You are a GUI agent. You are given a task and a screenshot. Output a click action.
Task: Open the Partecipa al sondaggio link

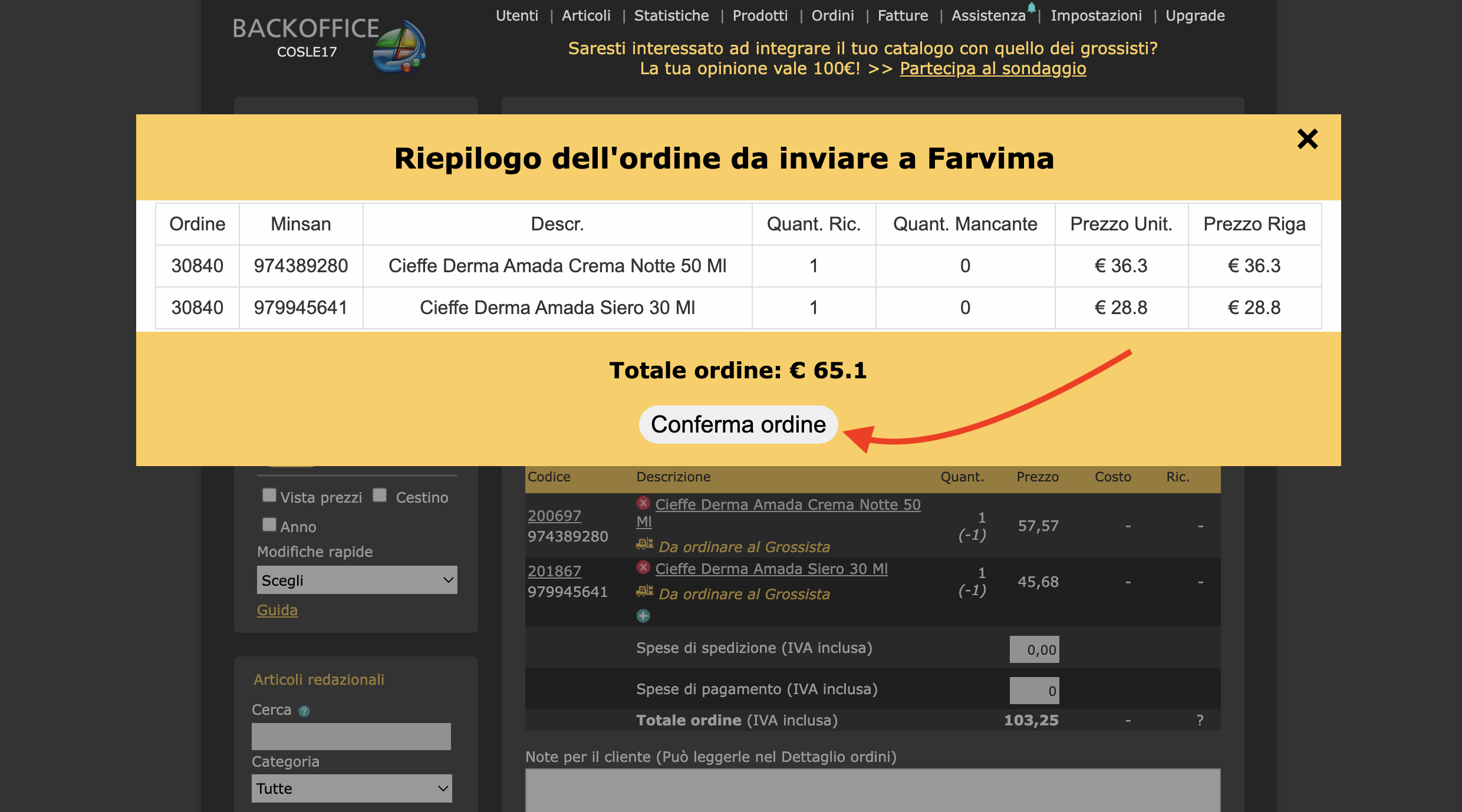pos(993,69)
